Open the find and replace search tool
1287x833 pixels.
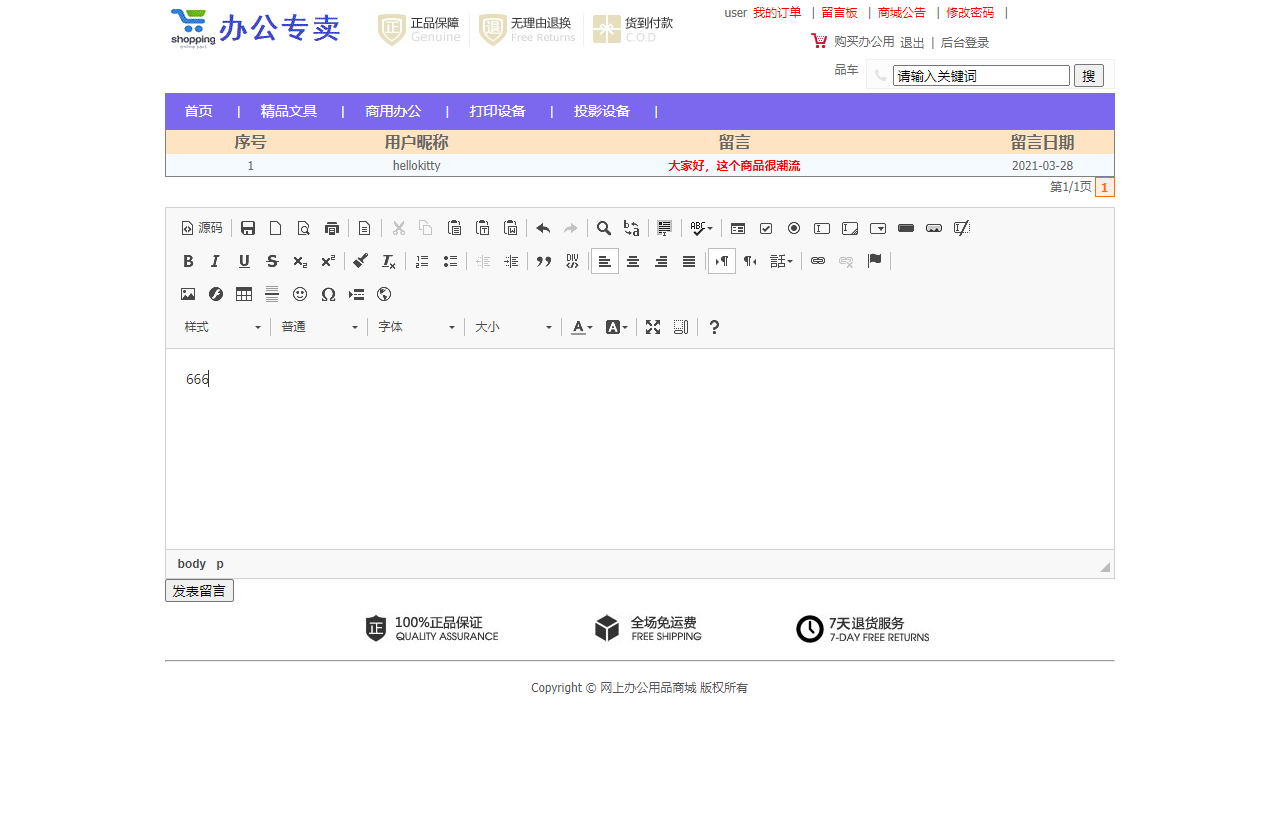[603, 228]
